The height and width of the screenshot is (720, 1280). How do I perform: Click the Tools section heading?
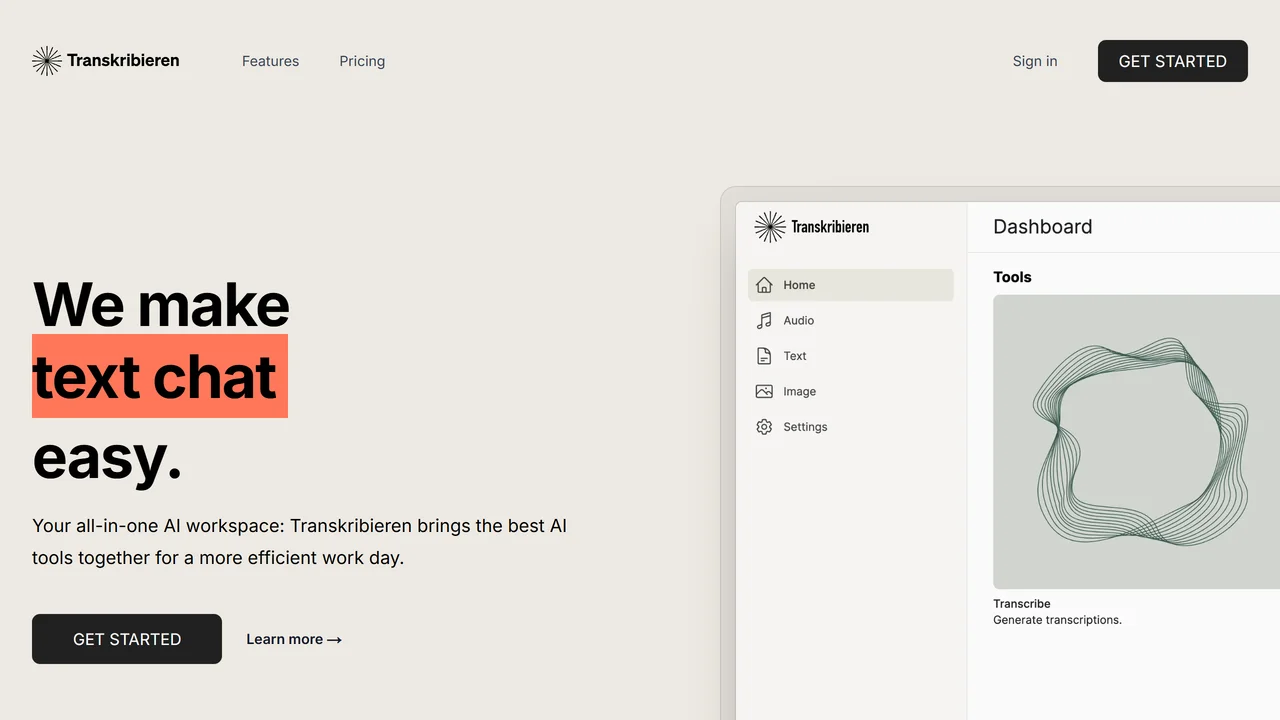point(1012,277)
